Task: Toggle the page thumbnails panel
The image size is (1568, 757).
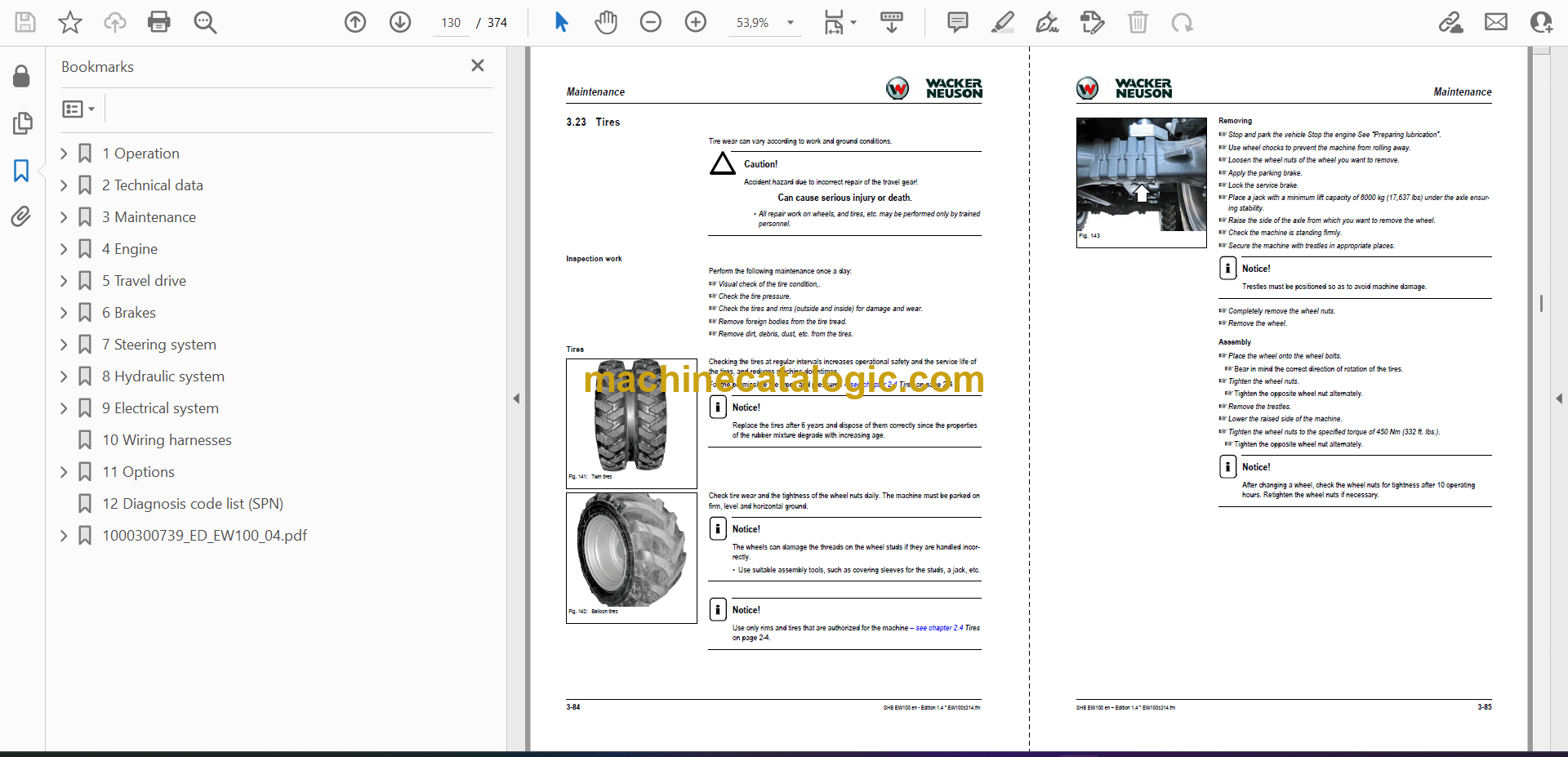Action: tap(22, 123)
